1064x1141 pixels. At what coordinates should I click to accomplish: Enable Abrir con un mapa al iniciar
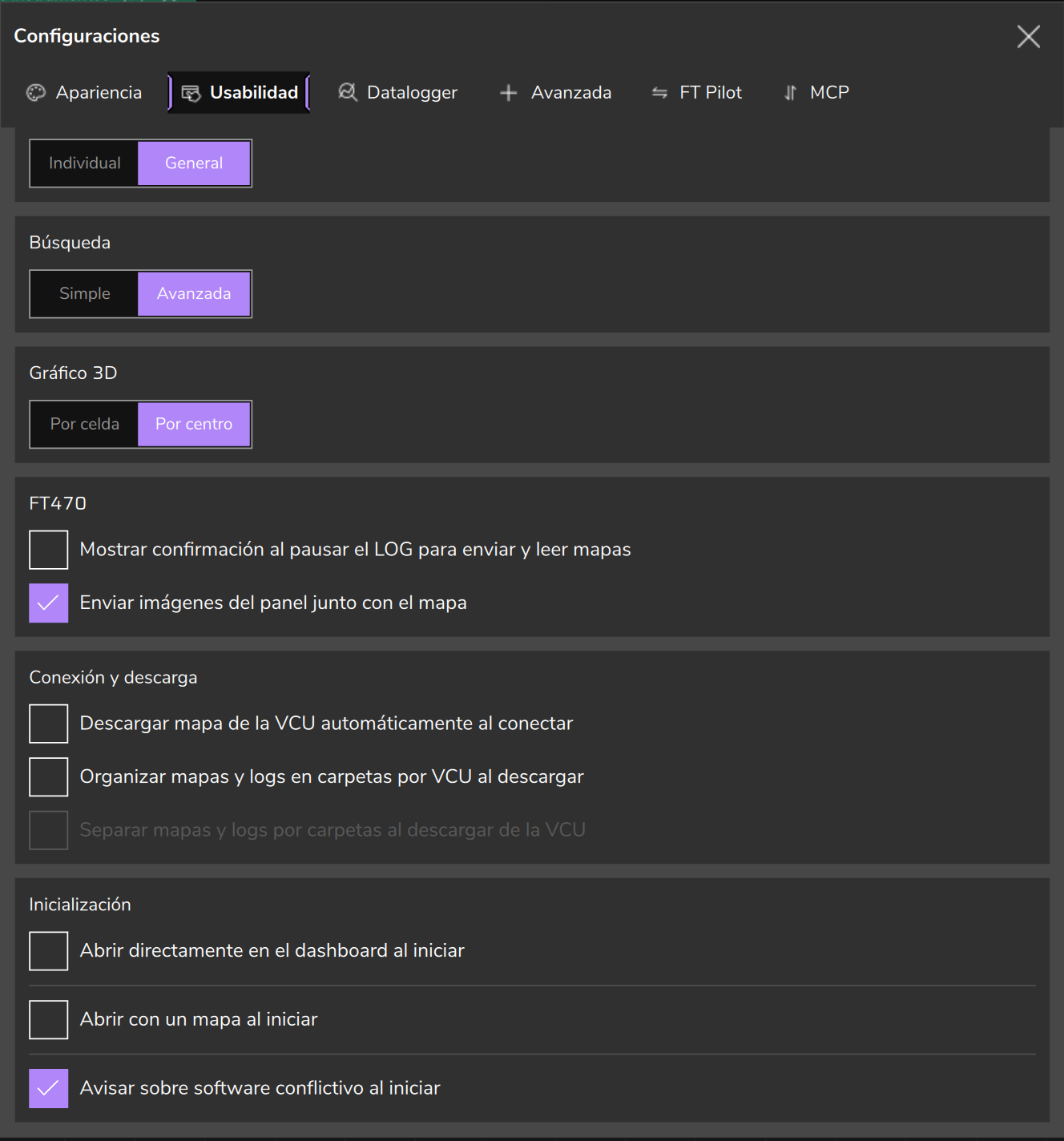pyautogui.click(x=49, y=1020)
